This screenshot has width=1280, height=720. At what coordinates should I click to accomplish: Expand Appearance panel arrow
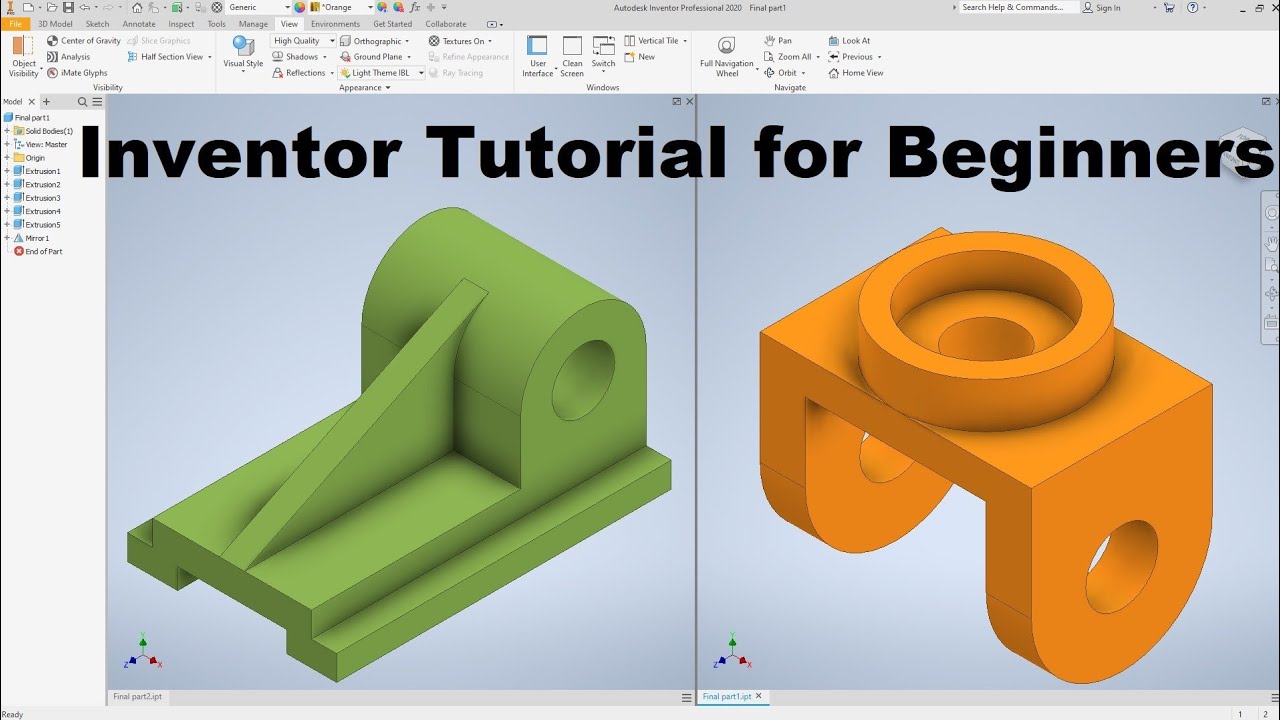pos(388,88)
